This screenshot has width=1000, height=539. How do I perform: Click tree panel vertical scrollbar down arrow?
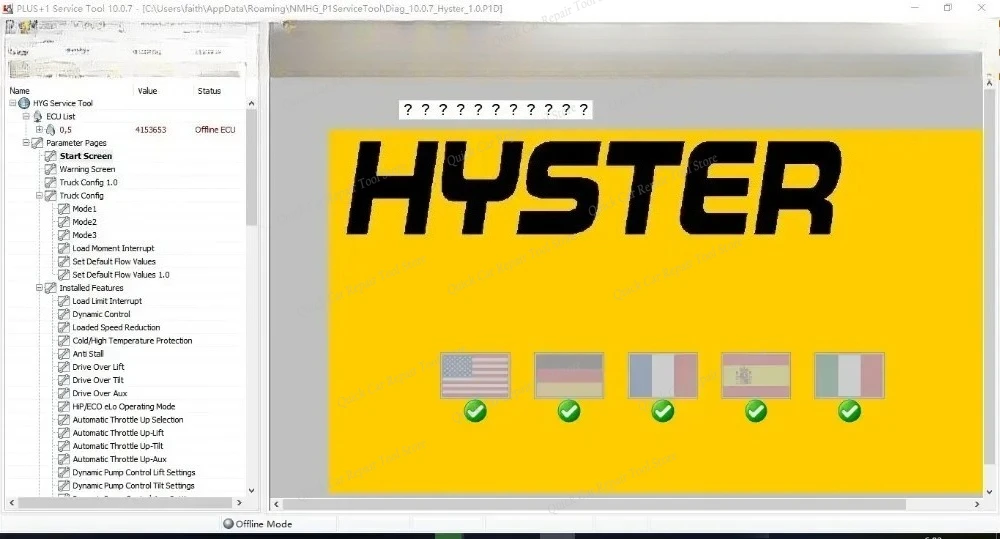251,491
